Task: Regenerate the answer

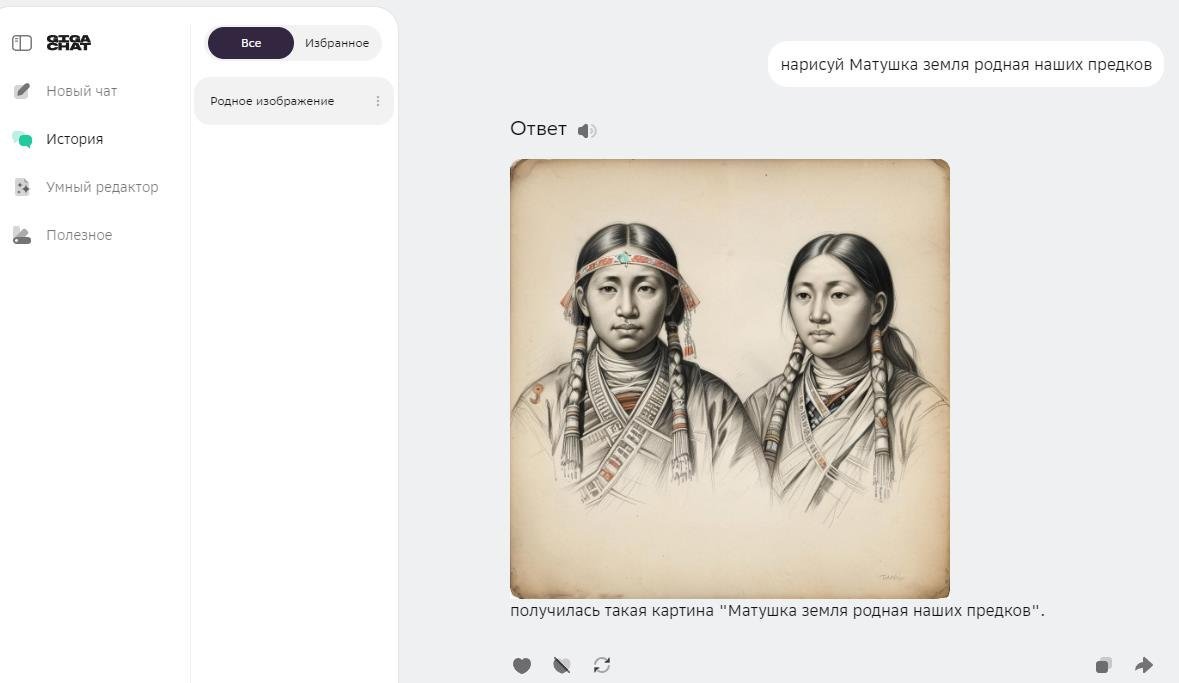Action: pyautogui.click(x=602, y=665)
